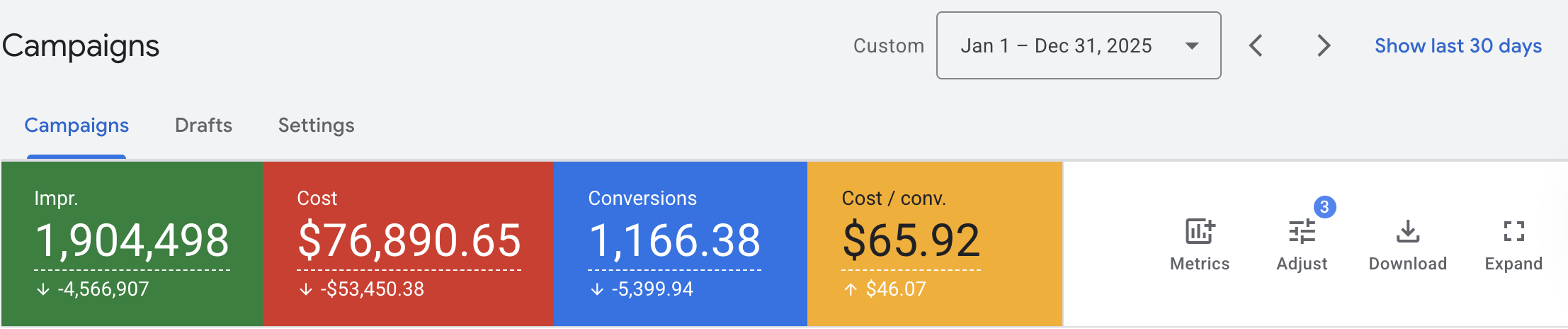The width and height of the screenshot is (1568, 329).
Task: Open the date range dropdown arrow
Action: (x=1192, y=46)
